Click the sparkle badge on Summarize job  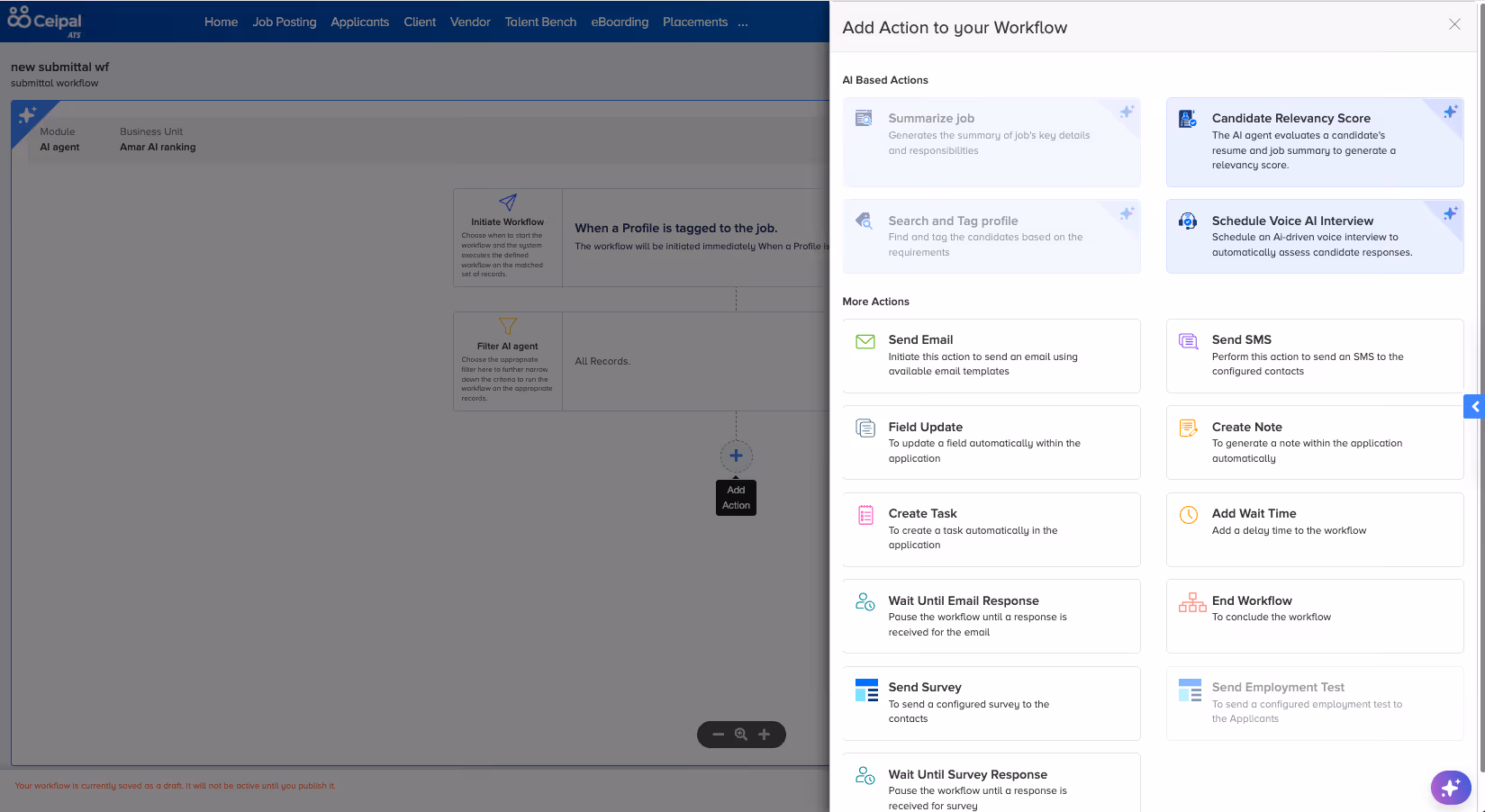click(x=1127, y=112)
